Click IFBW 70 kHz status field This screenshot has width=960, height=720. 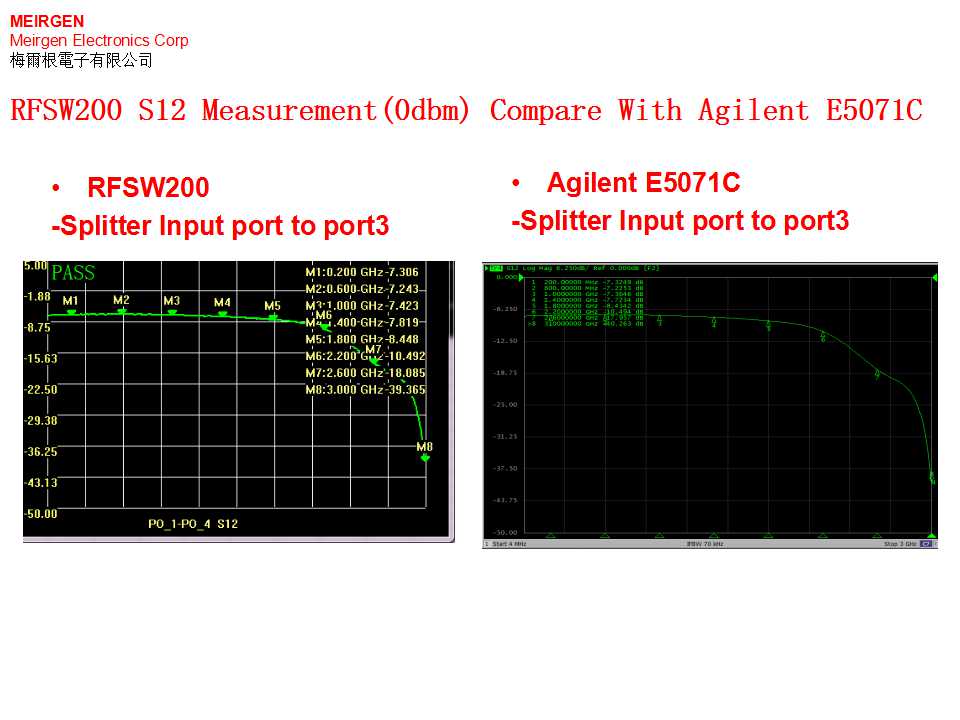[x=706, y=544]
